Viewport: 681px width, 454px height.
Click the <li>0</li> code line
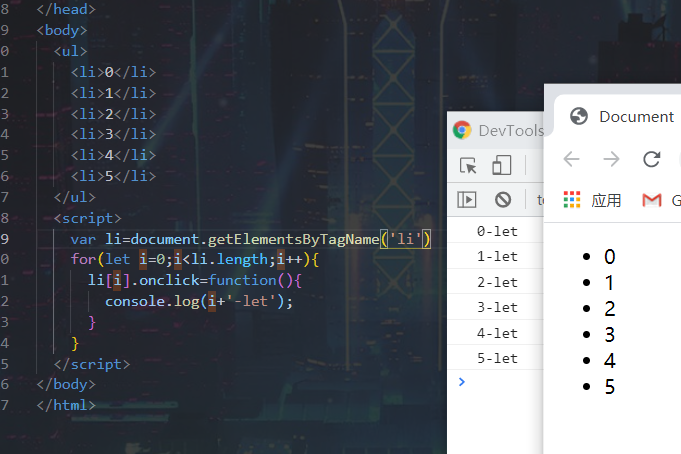tap(113, 72)
